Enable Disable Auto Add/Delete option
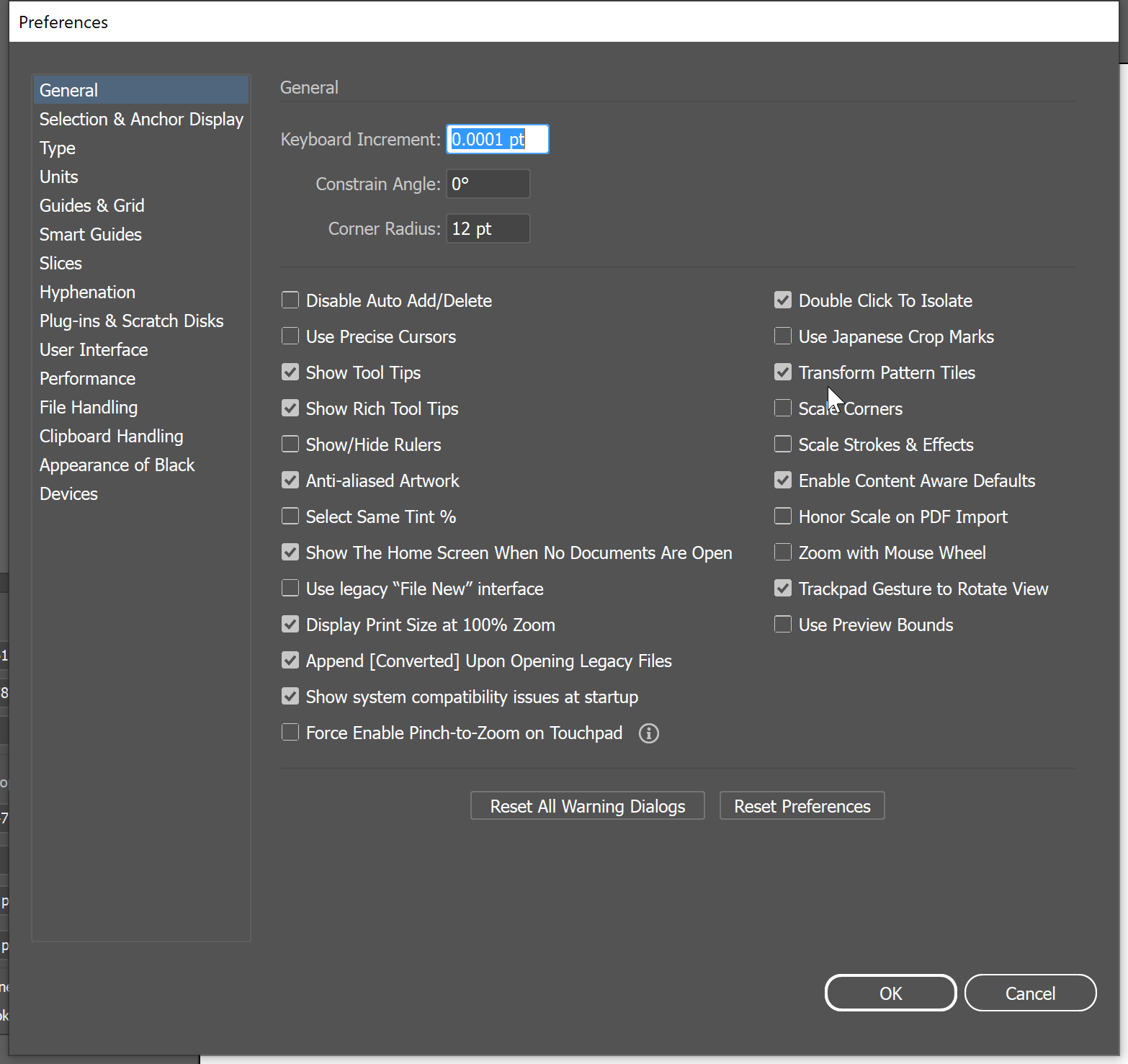 290,300
